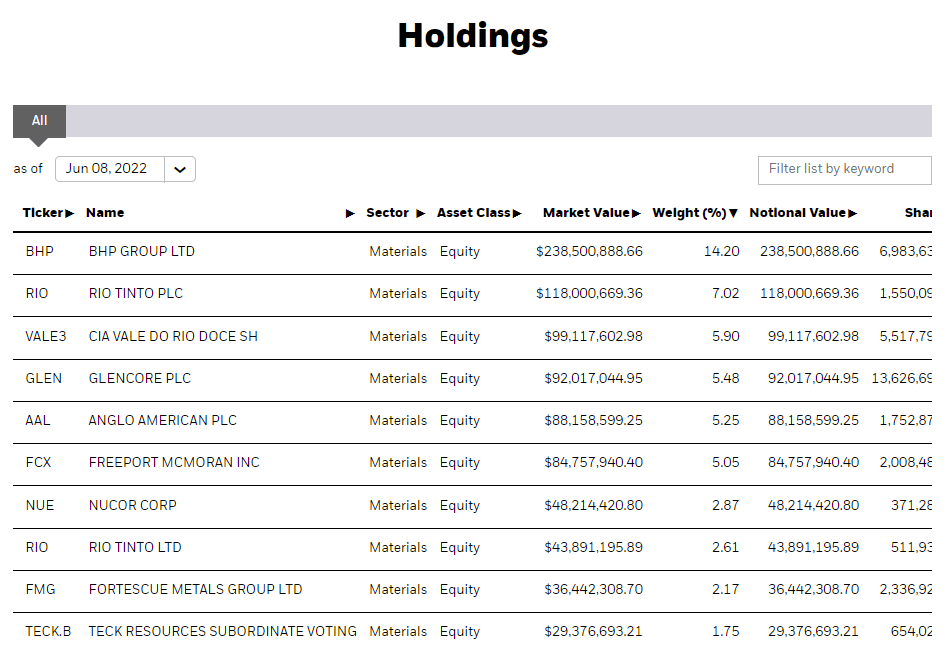Sort holdings by Sector using its arrow
The image size is (947, 647).
pyautogui.click(x=420, y=213)
